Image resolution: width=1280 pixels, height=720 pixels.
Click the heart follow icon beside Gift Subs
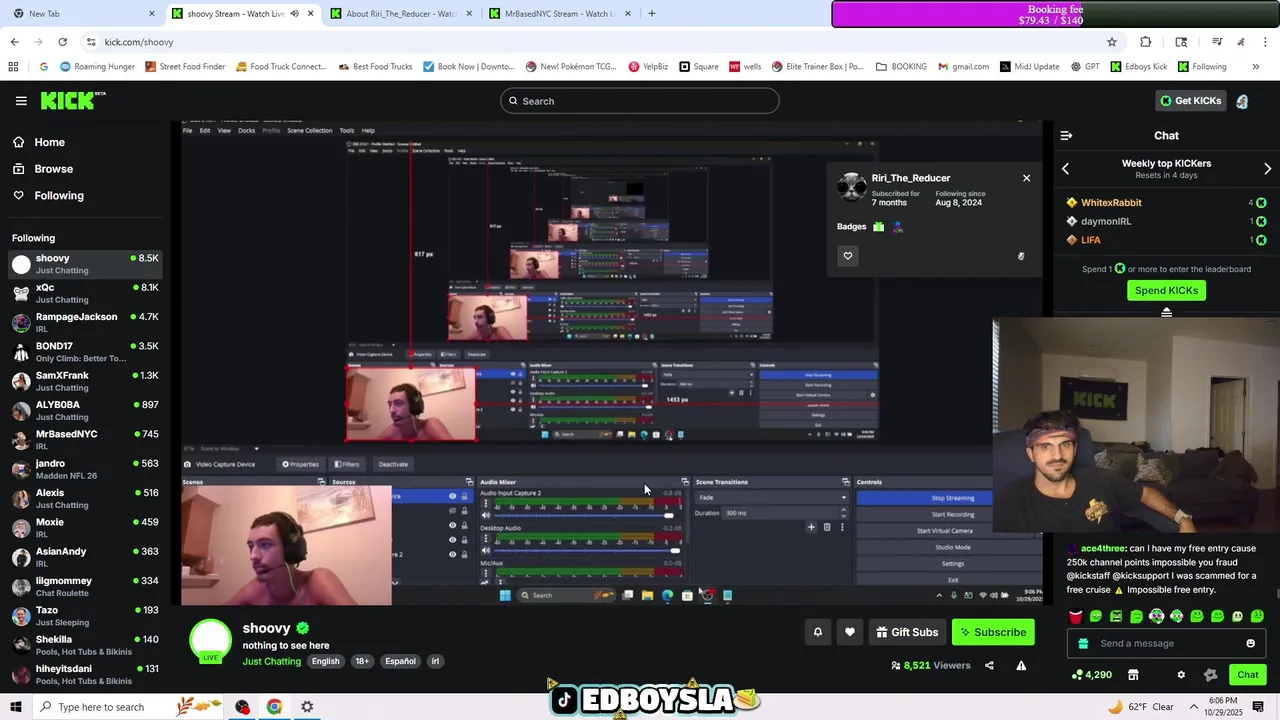[x=850, y=632]
